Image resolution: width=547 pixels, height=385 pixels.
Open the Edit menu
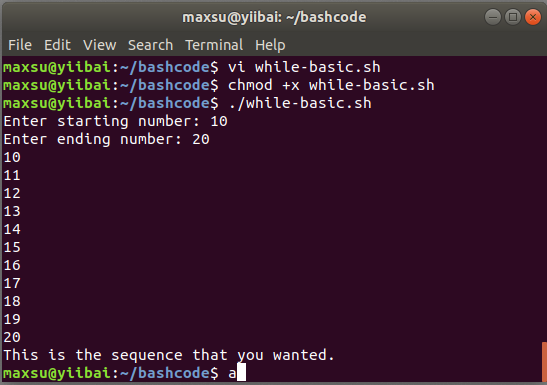point(57,45)
